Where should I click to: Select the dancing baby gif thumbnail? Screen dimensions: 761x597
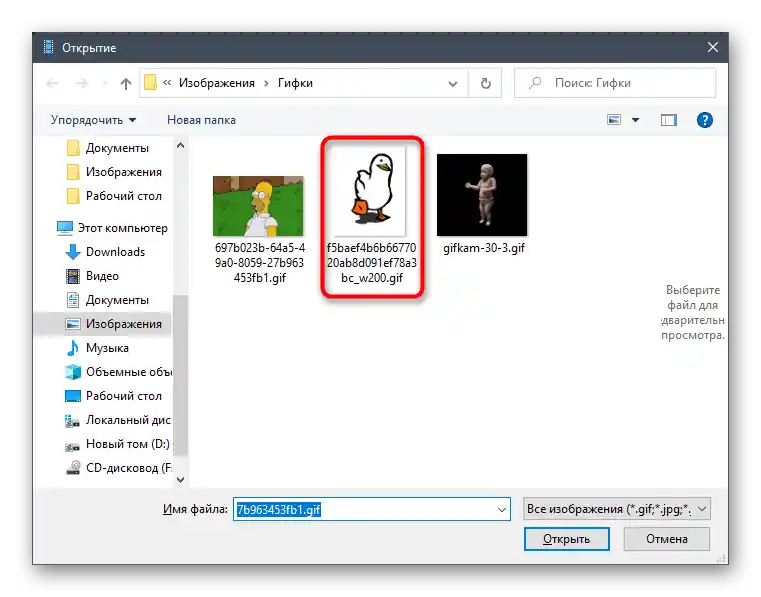[x=482, y=195]
